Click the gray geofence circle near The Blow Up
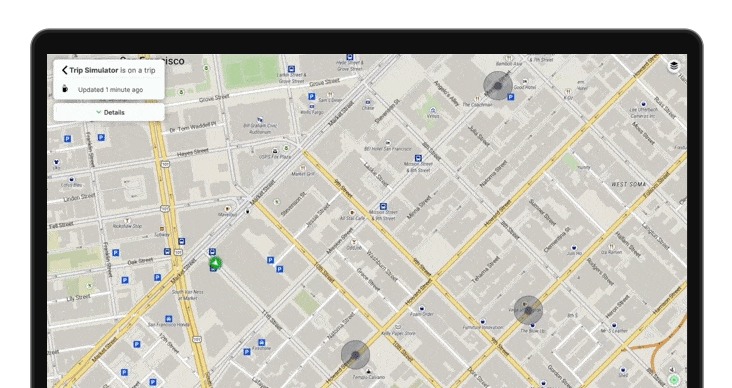Screen dimensions: 732x388 click(x=528, y=310)
